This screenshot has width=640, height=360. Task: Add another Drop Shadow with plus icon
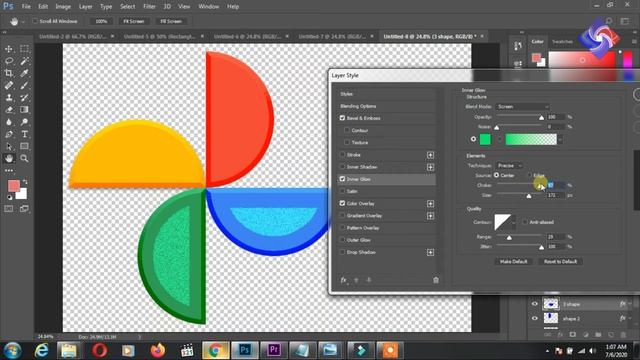point(430,253)
